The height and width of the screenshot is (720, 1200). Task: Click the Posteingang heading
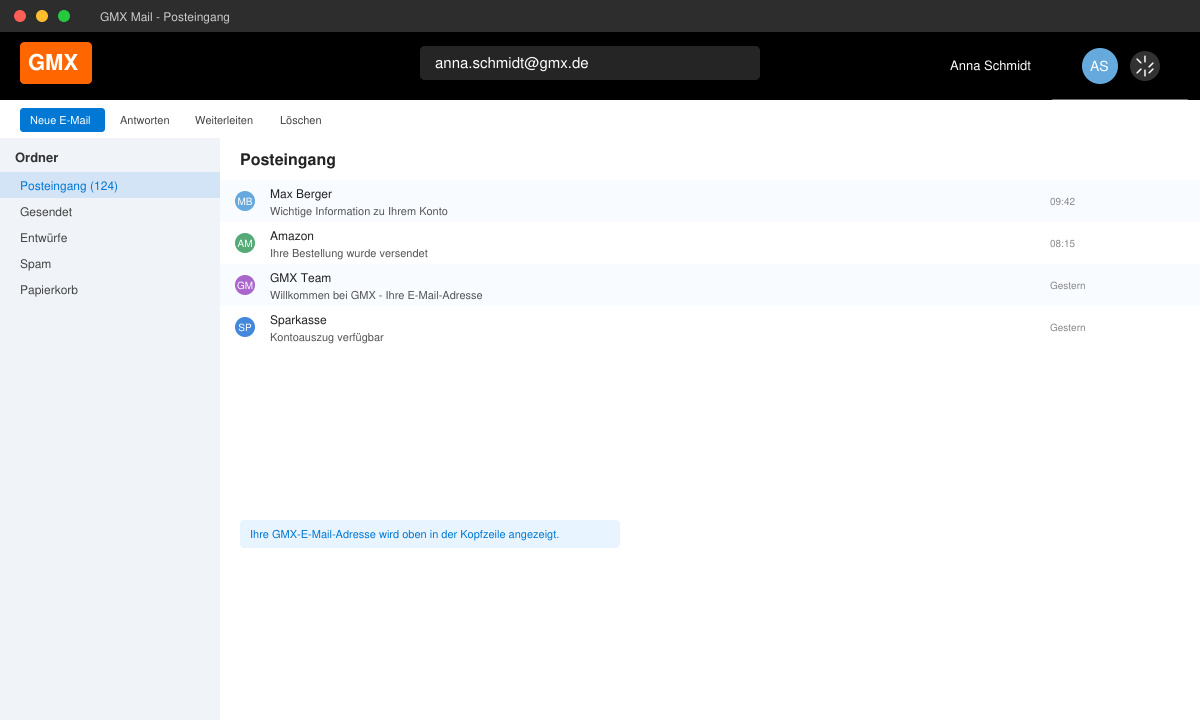(288, 160)
